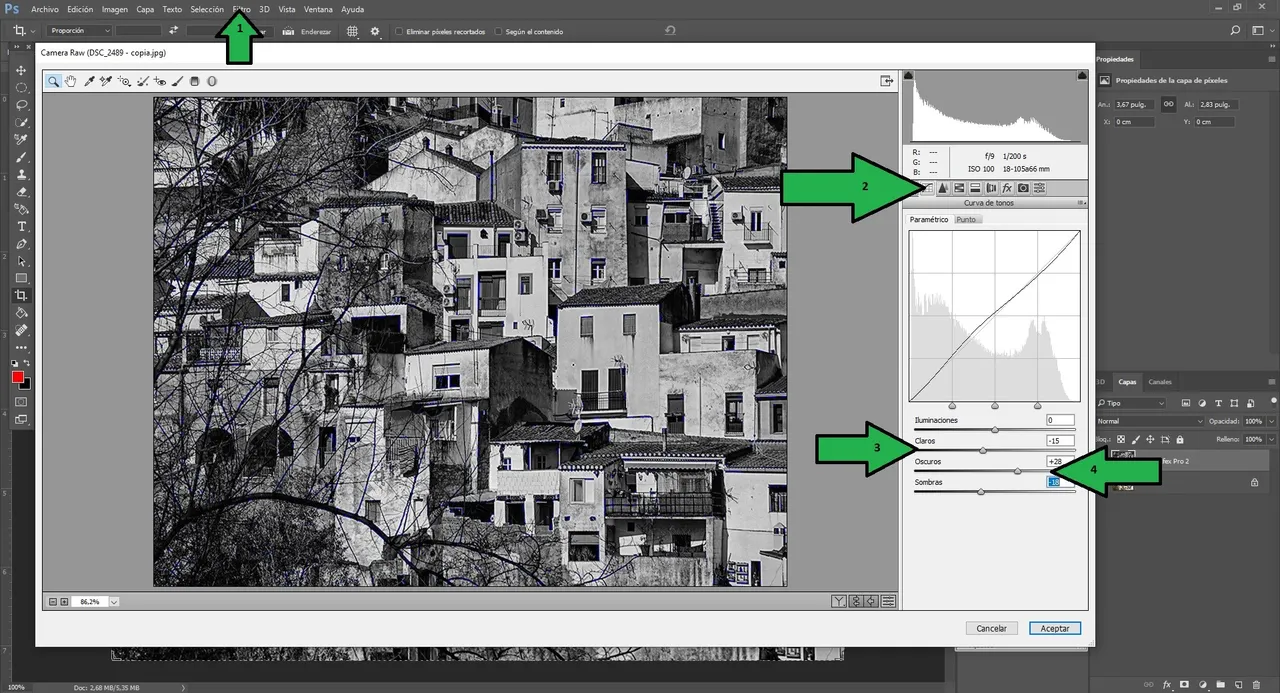This screenshot has height=693, width=1280.
Task: Click the Oscuros slider handle
Action: [1018, 470]
